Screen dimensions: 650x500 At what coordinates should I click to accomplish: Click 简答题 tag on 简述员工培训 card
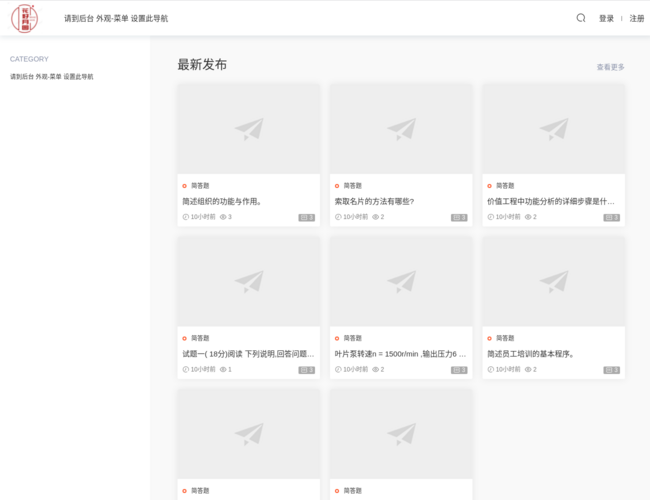505,338
